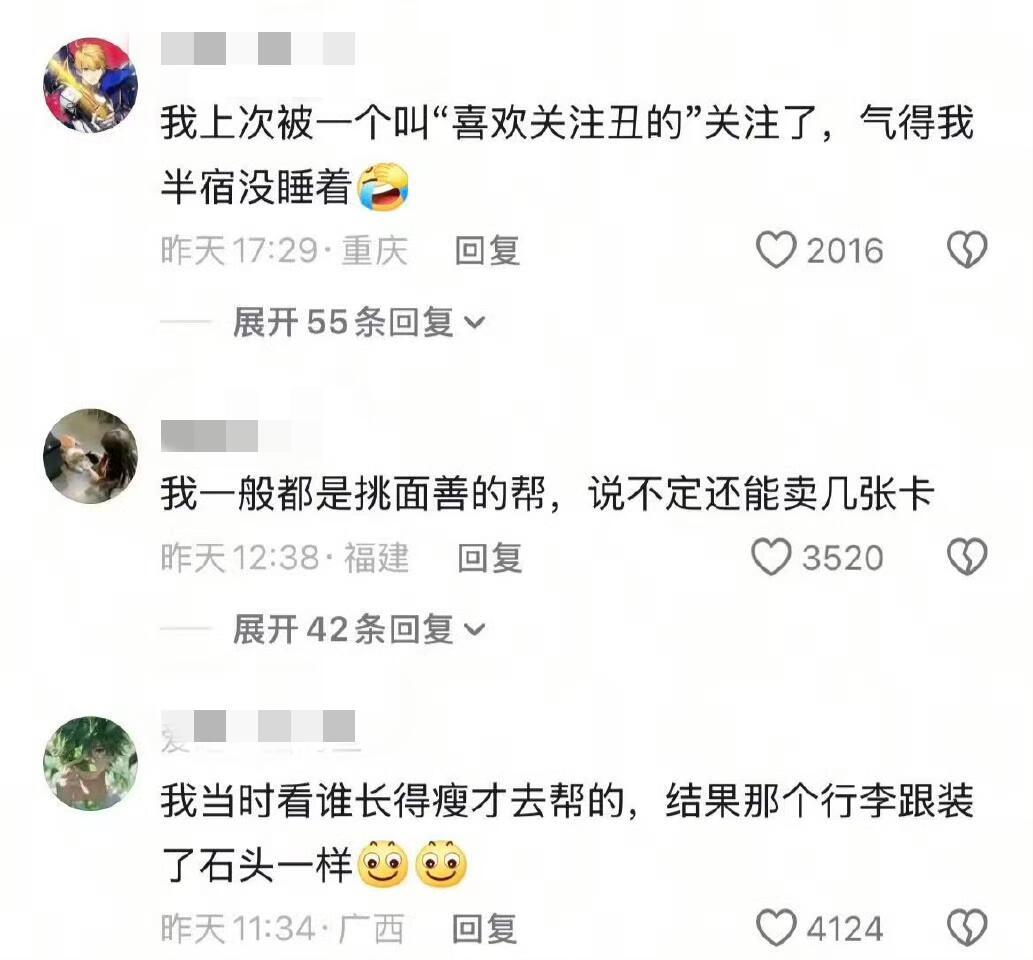
Task: Dislike the Guangxi comment with broken heart
Action: (966, 928)
